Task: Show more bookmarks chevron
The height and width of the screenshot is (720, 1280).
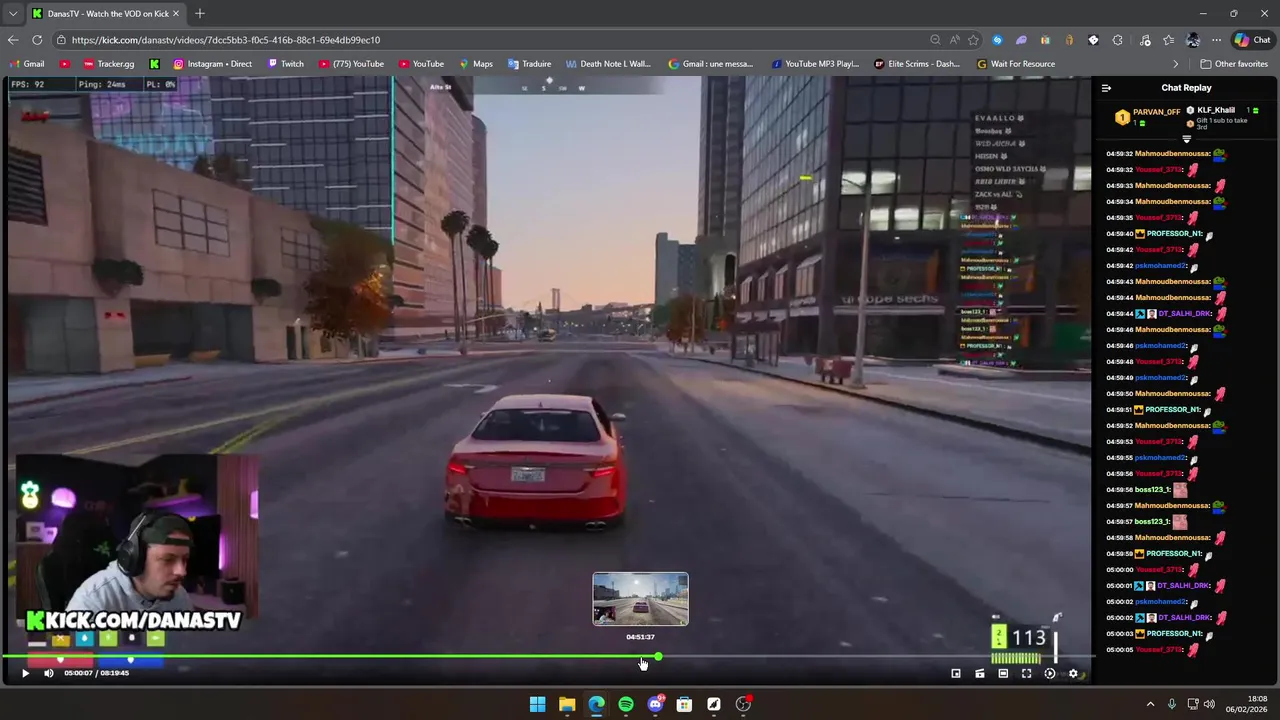Action: click(x=1176, y=64)
